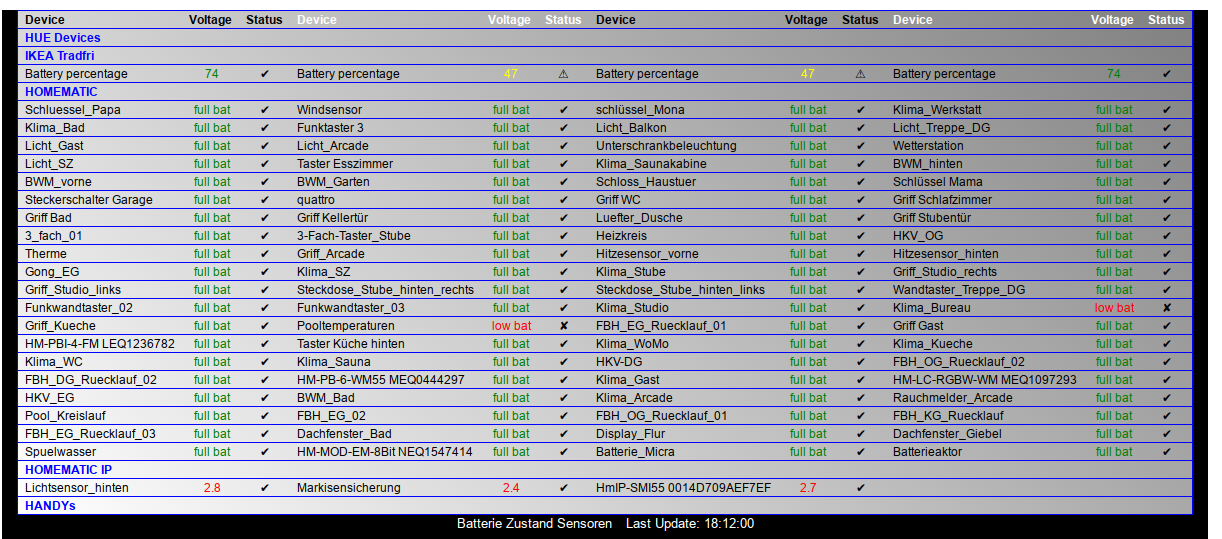Open the IKEA Tradfri section header
This screenshot has height=539, width=1222.
pos(60,56)
